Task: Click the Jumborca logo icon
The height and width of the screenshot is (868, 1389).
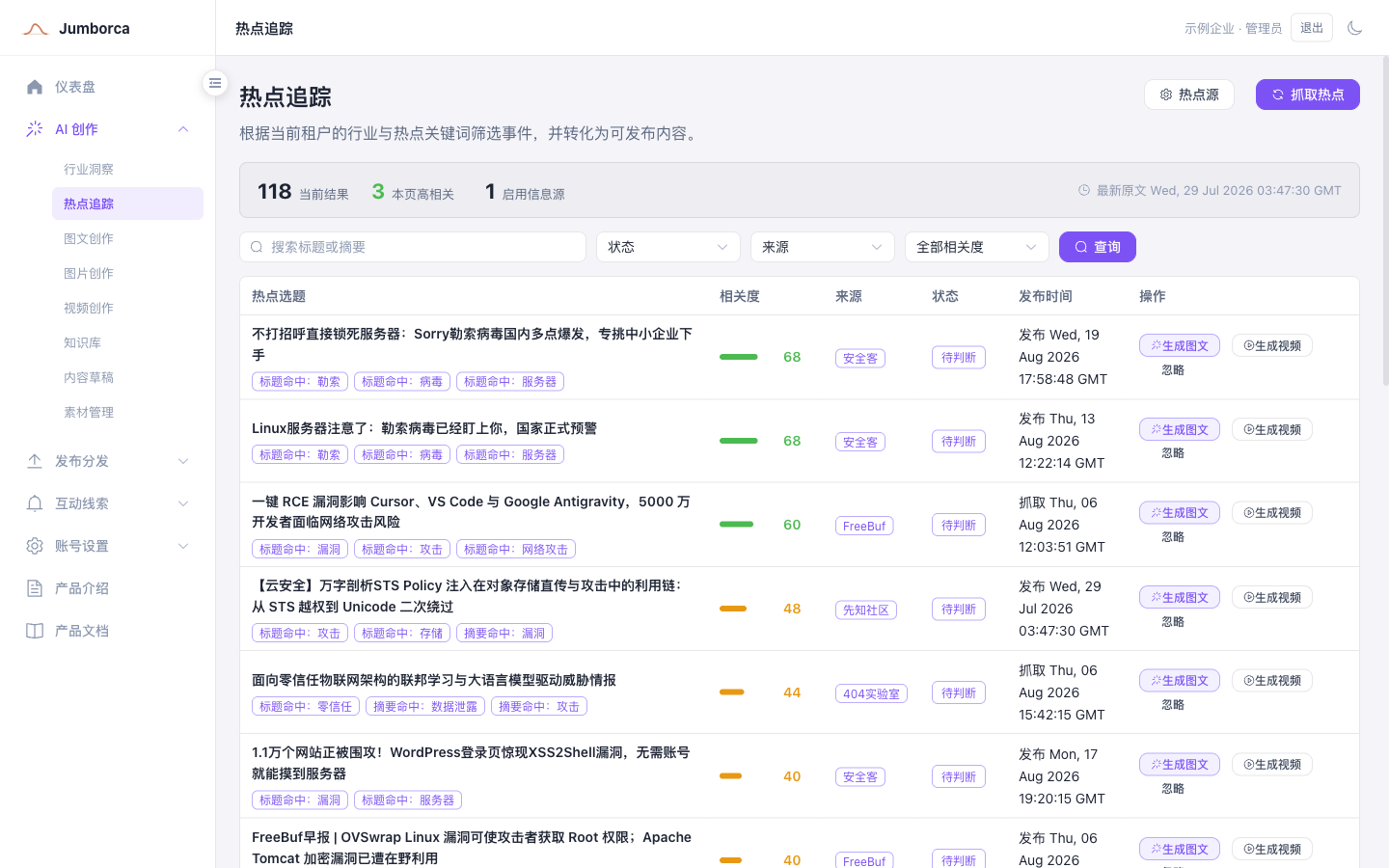Action: click(36, 29)
